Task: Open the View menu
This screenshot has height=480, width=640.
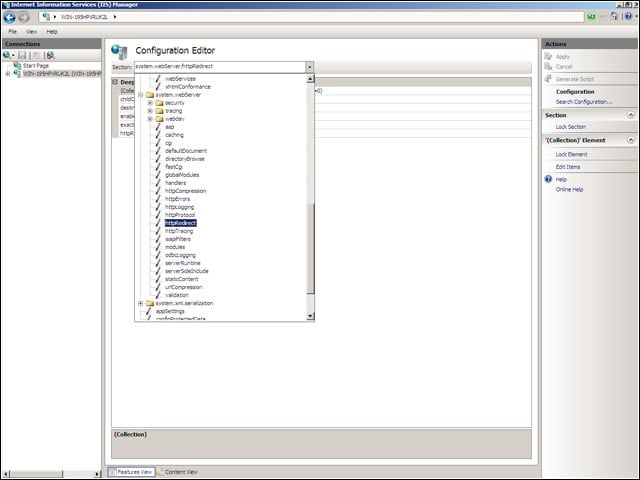Action: tap(31, 31)
